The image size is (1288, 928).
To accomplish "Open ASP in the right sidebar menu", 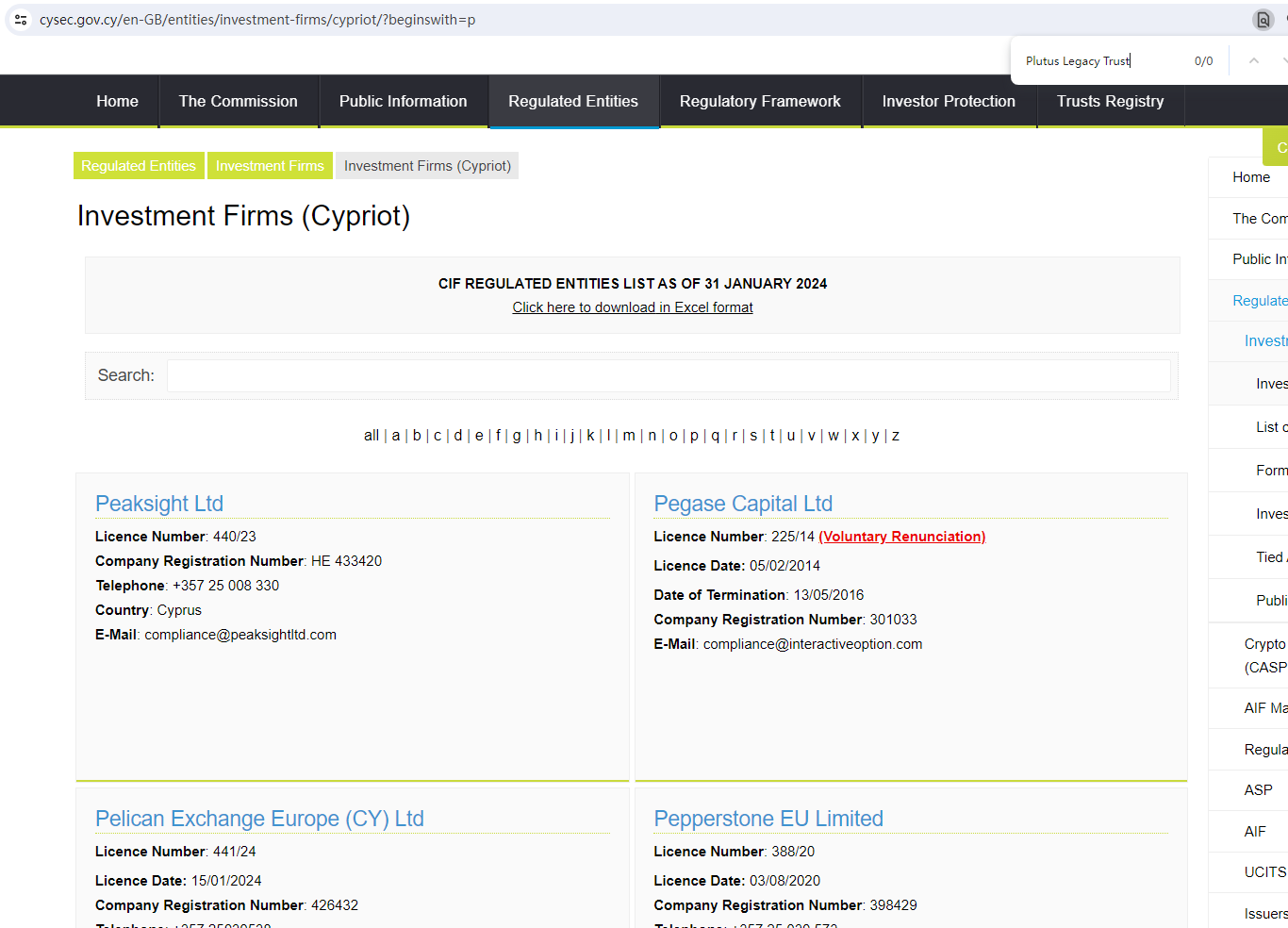I will pos(1259,790).
